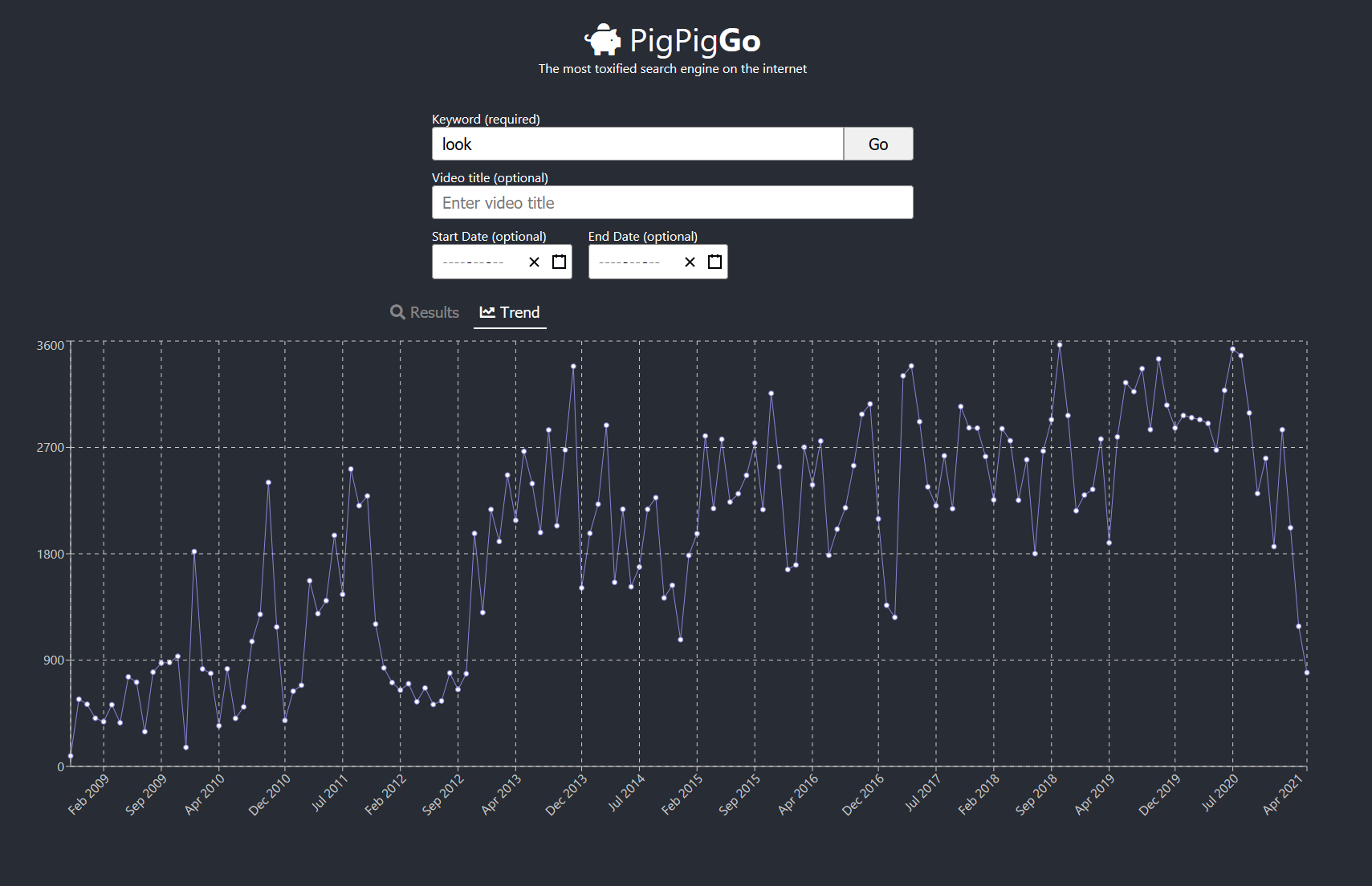Click the 'Jul 2017' axis label
Viewport: 1372px width, 886px height.
point(923,792)
